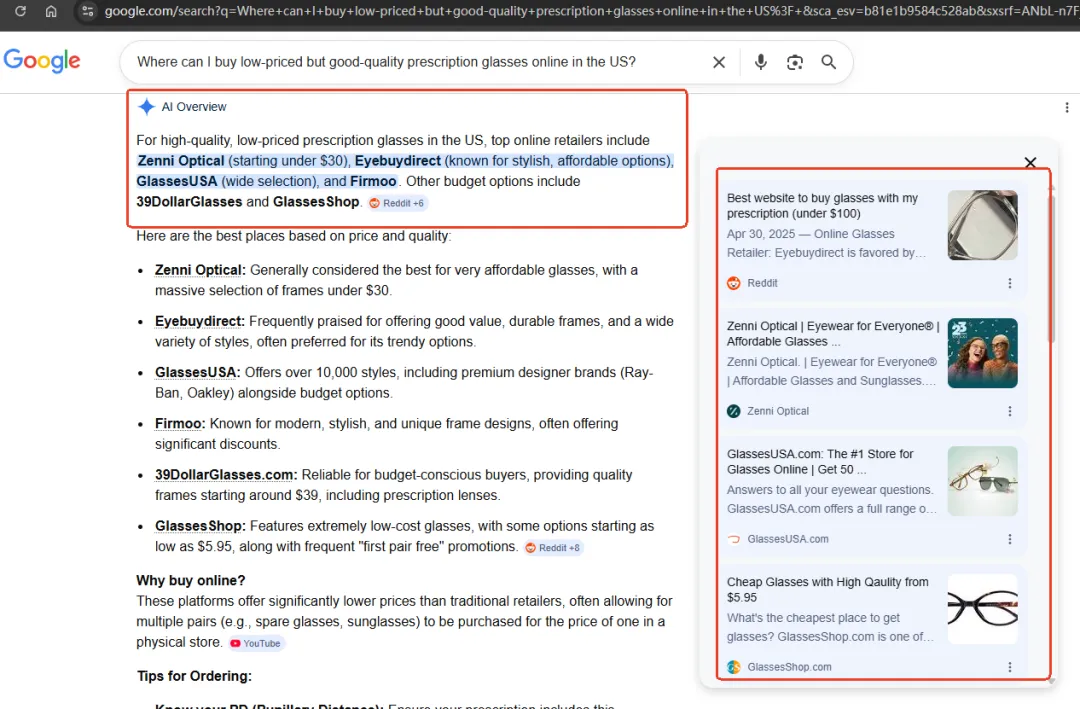Viewport: 1080px width, 709px height.
Task: Click bold 'GlassesShop' in overview summary
Action: [316, 202]
